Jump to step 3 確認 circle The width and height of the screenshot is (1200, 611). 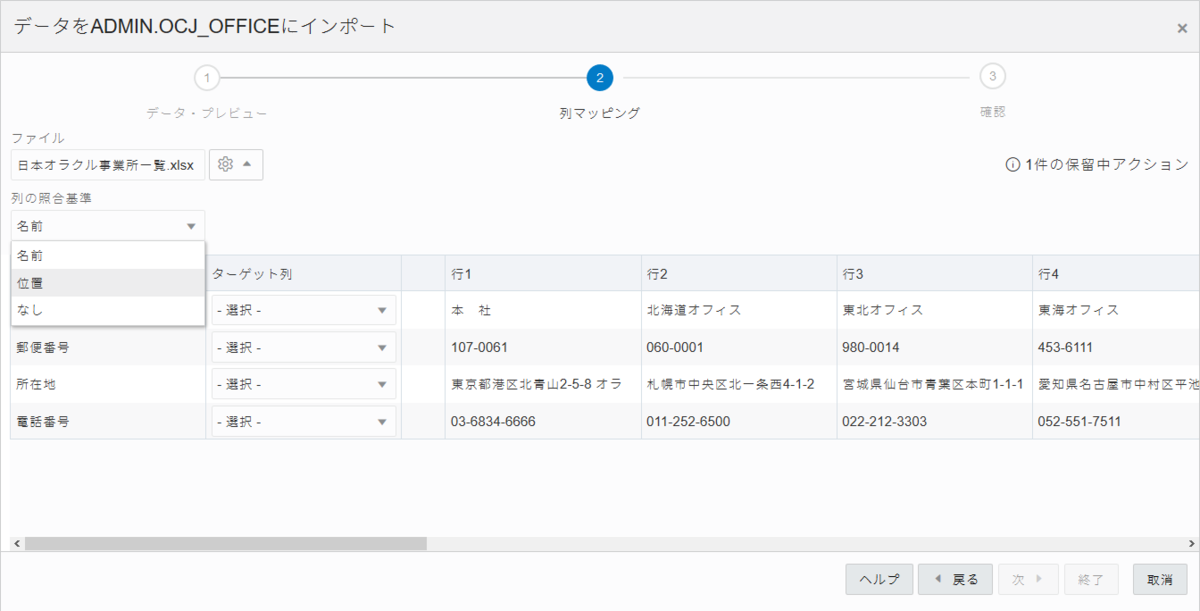click(992, 77)
